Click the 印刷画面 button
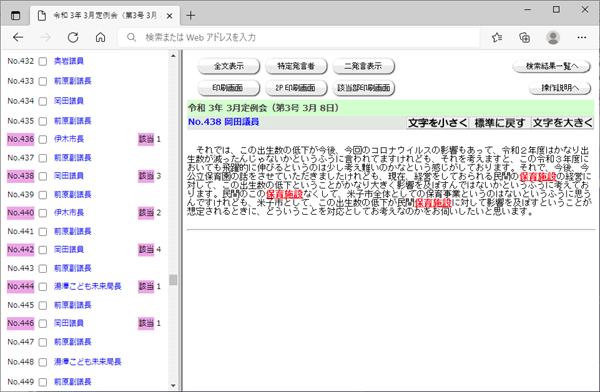Viewport: 600px width, 392px height. pyautogui.click(x=228, y=88)
